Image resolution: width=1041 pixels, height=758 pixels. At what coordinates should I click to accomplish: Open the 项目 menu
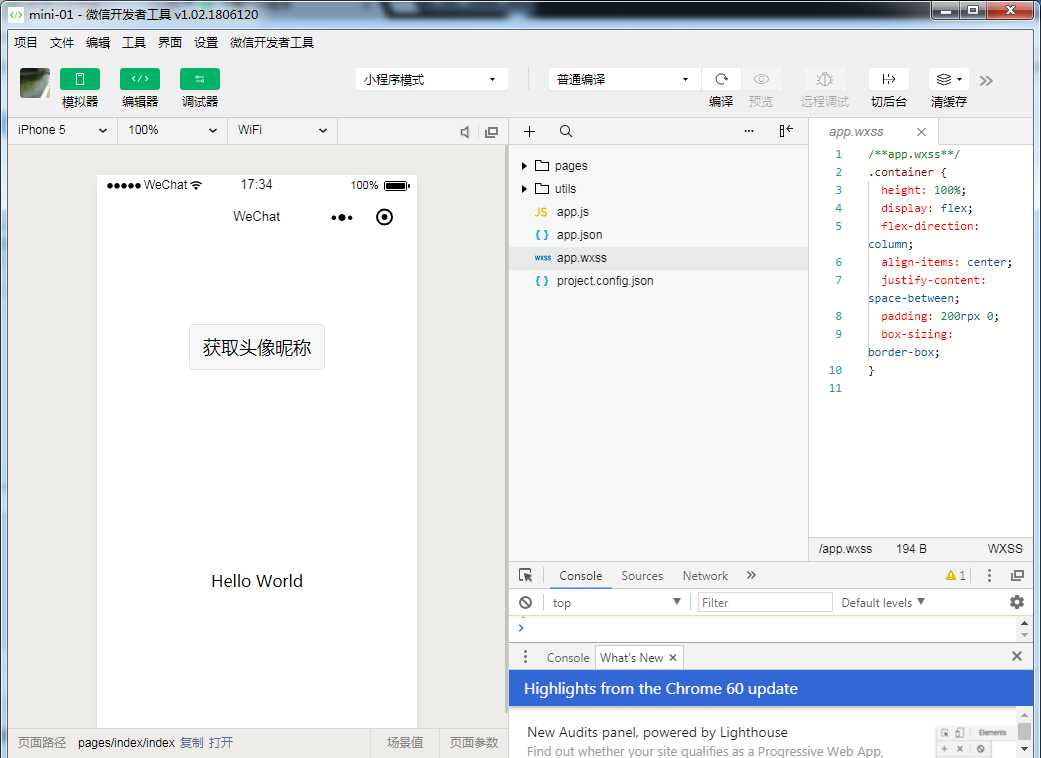tap(26, 42)
